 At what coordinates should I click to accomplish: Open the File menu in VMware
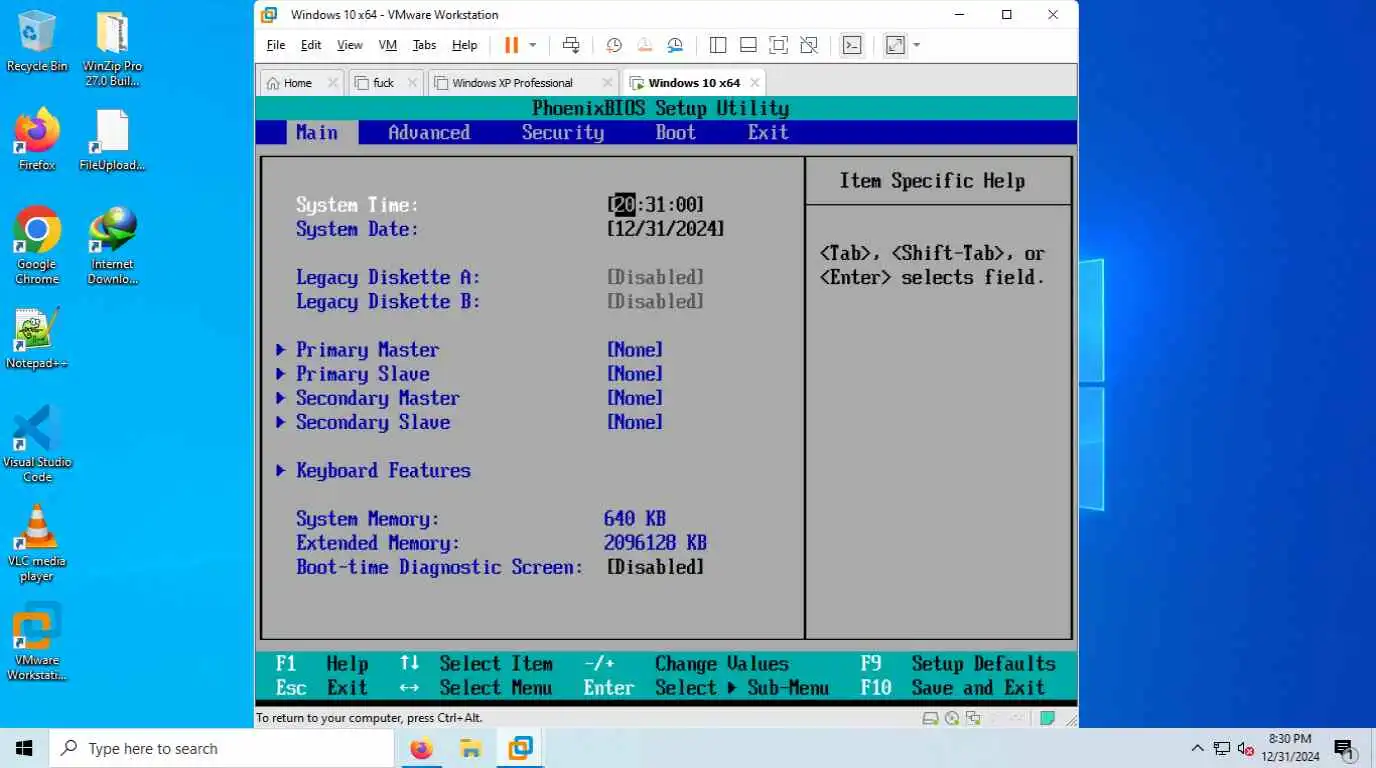276,45
